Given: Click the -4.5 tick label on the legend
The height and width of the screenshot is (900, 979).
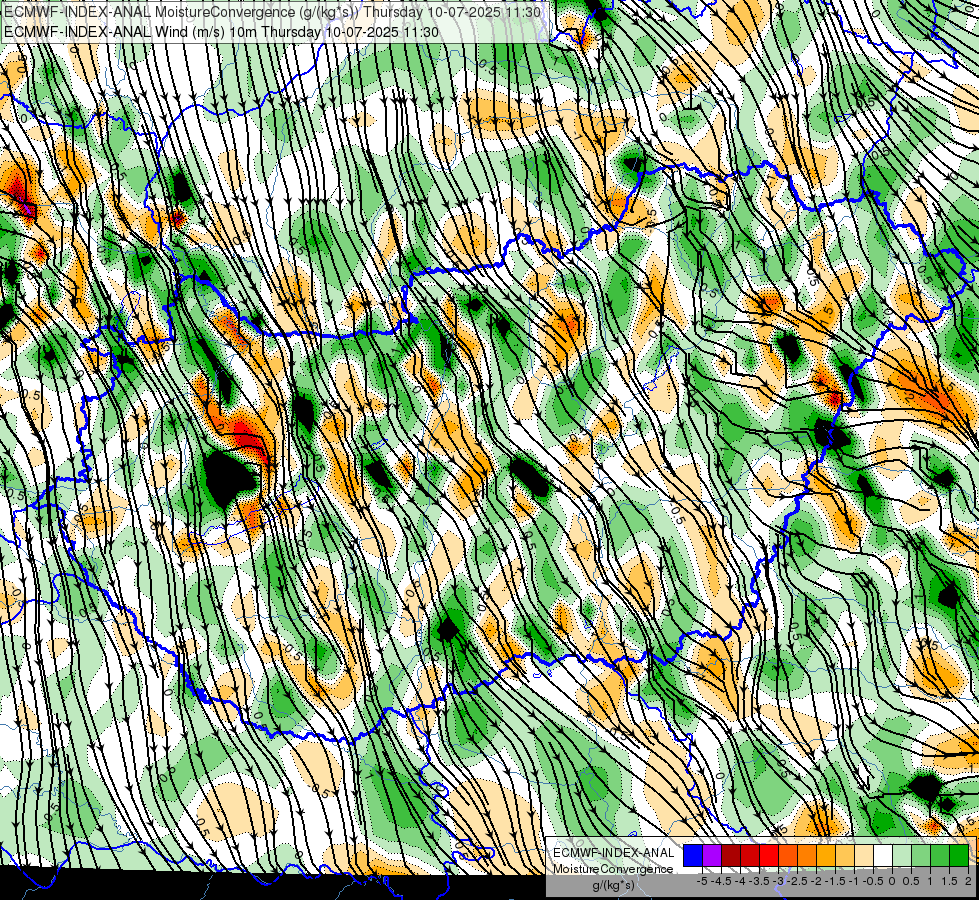Looking at the screenshot, I should coord(721,881).
